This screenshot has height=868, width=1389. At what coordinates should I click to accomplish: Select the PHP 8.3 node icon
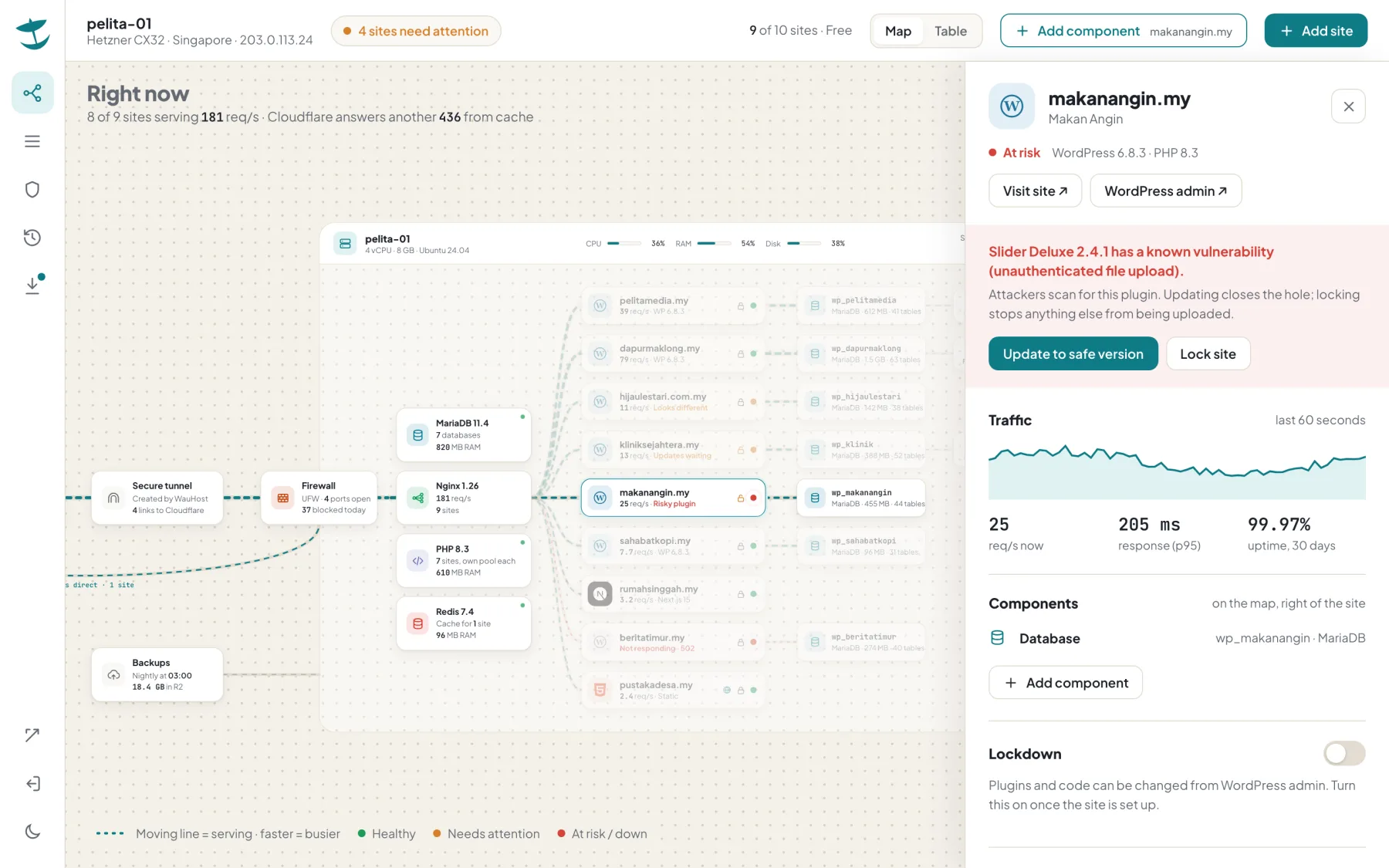point(417,561)
